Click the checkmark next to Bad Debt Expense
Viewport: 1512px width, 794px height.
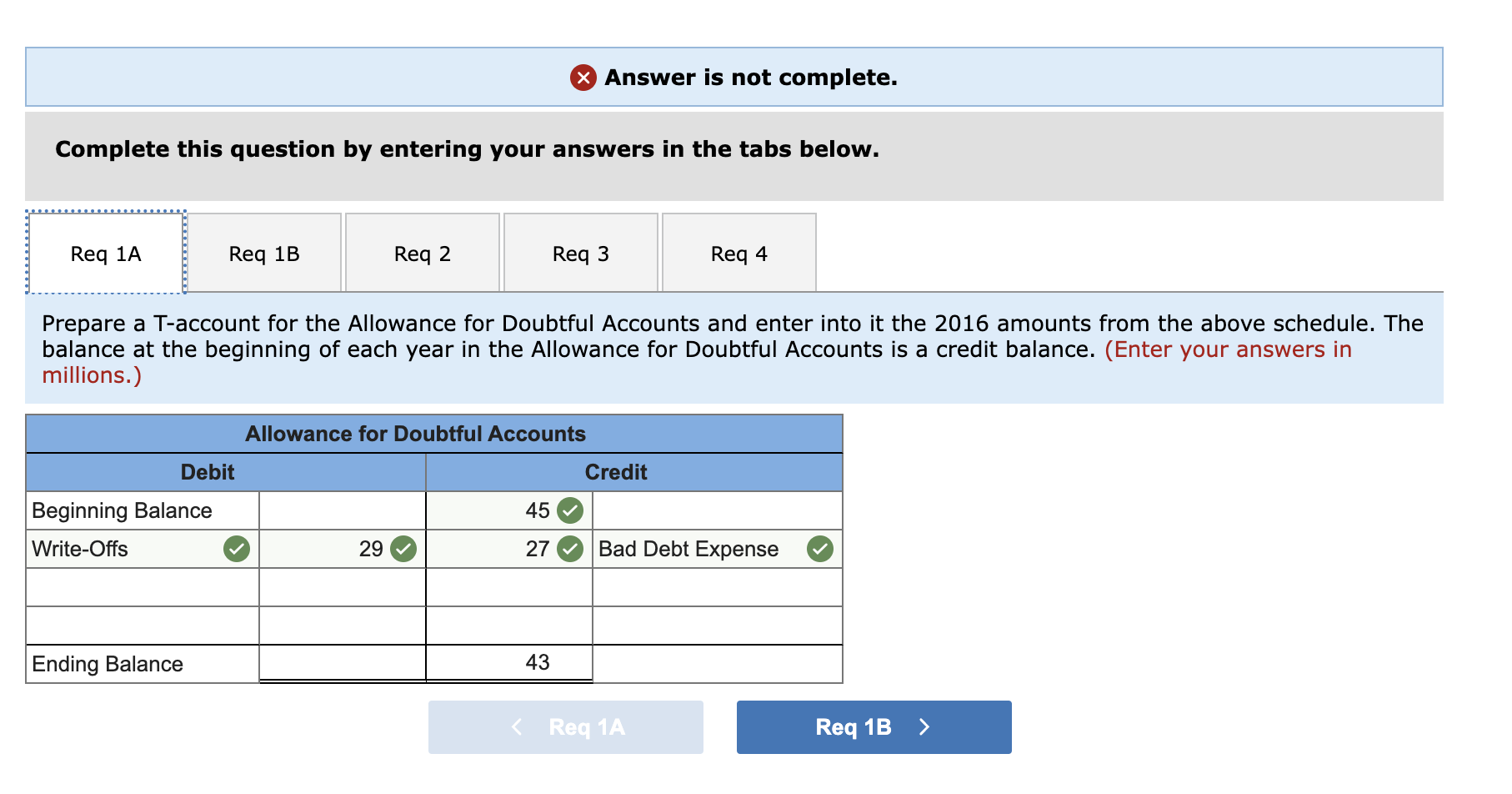[822, 549]
